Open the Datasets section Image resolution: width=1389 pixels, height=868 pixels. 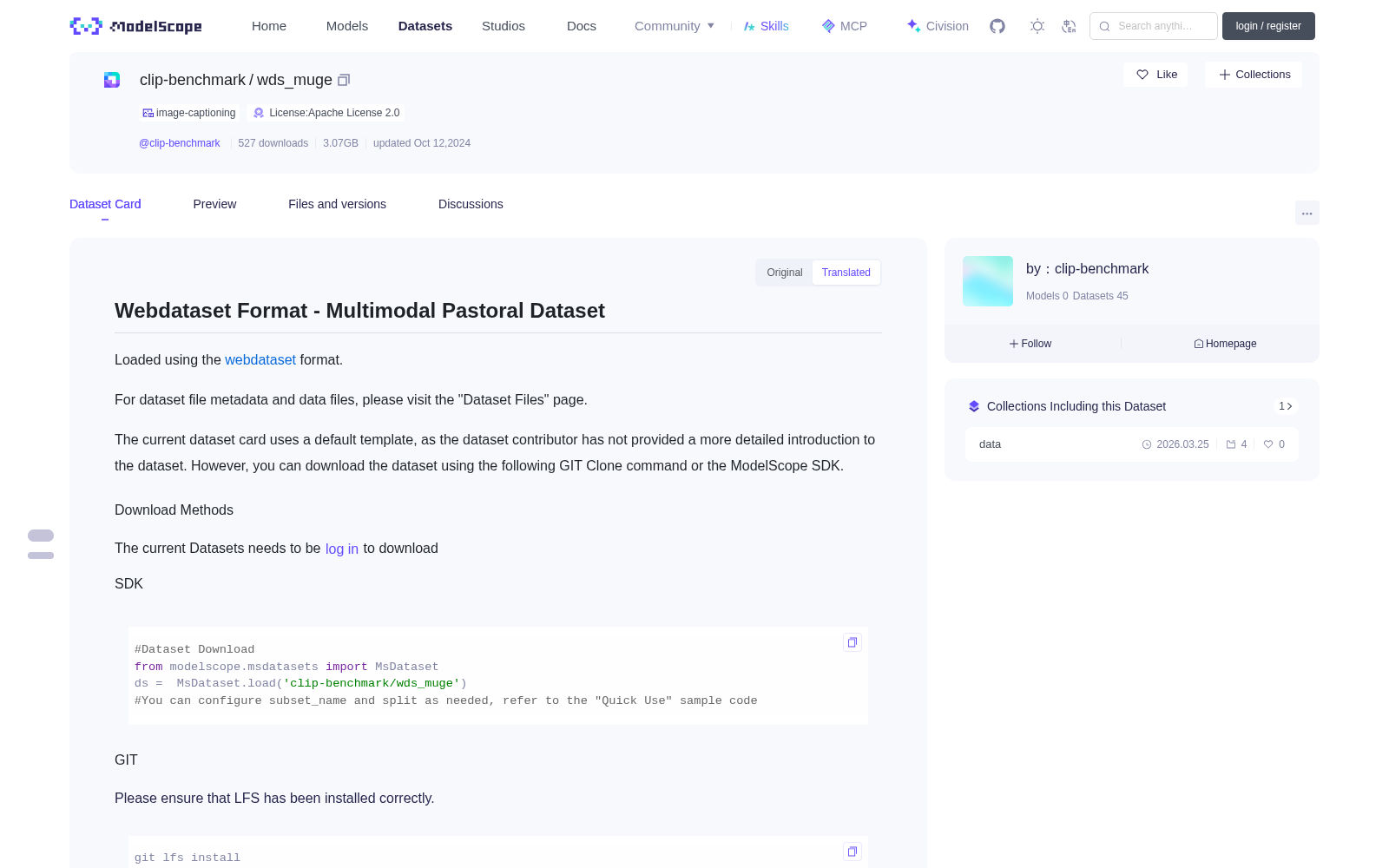[425, 26]
